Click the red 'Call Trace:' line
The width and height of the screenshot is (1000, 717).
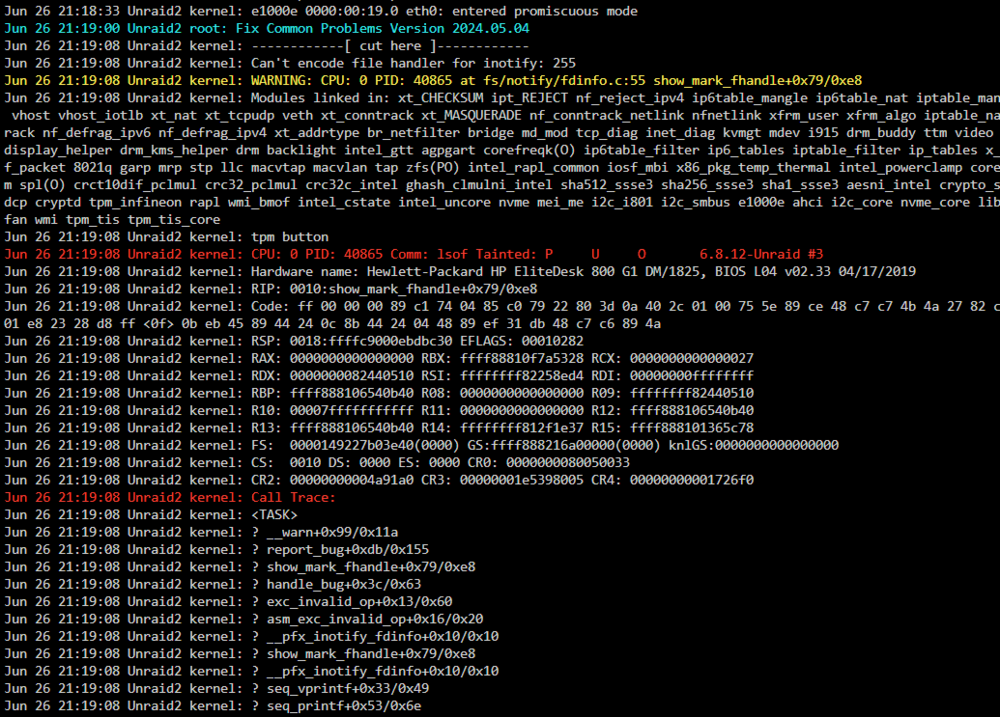tap(170, 497)
